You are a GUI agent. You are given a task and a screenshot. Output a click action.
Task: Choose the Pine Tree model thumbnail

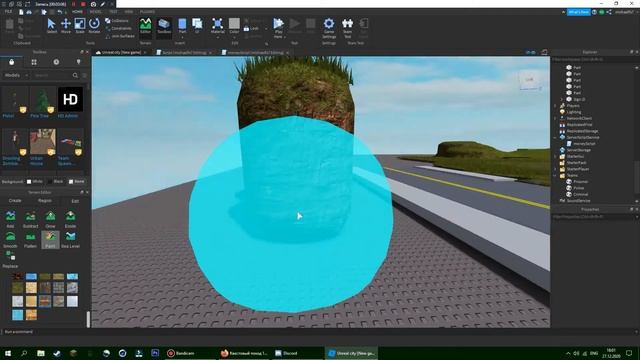[42, 99]
